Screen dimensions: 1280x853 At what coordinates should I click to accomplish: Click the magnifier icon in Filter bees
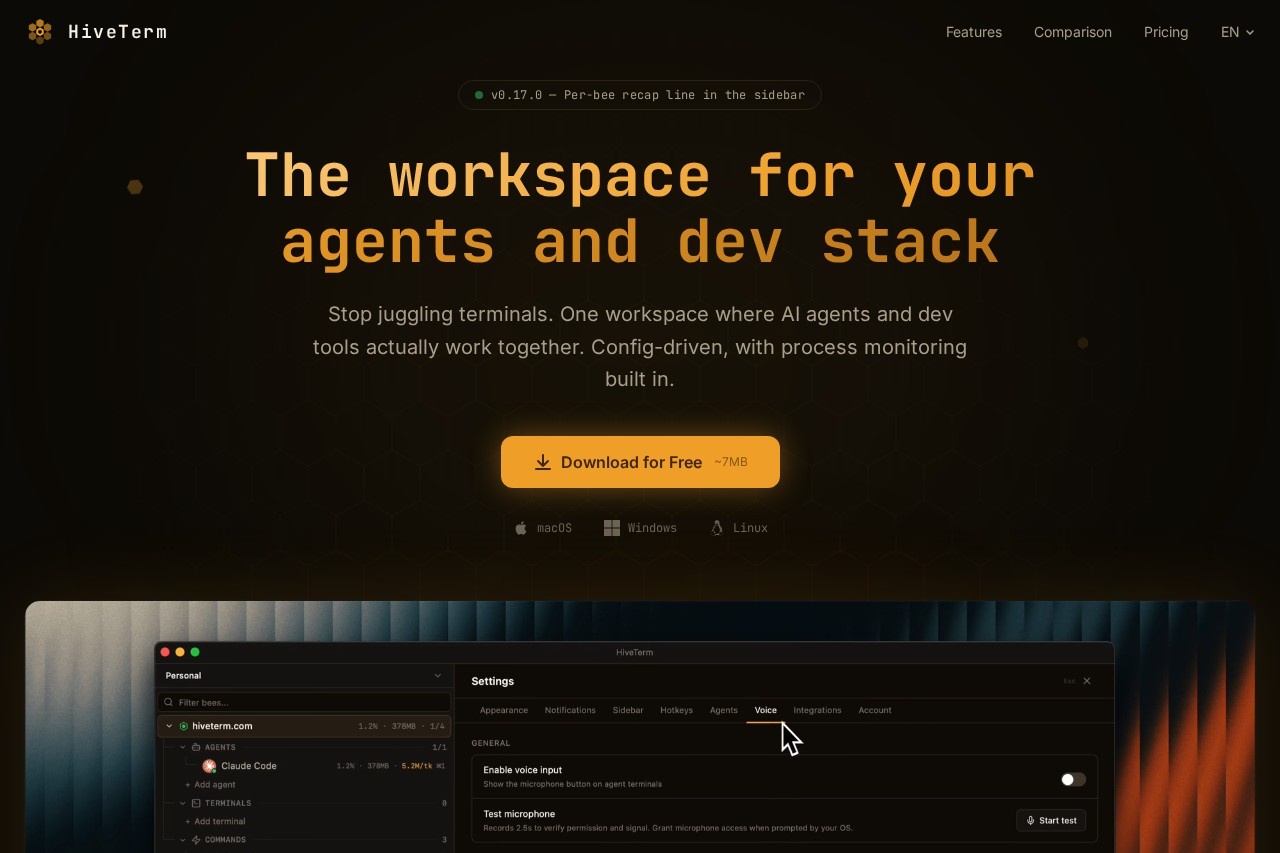coord(169,702)
